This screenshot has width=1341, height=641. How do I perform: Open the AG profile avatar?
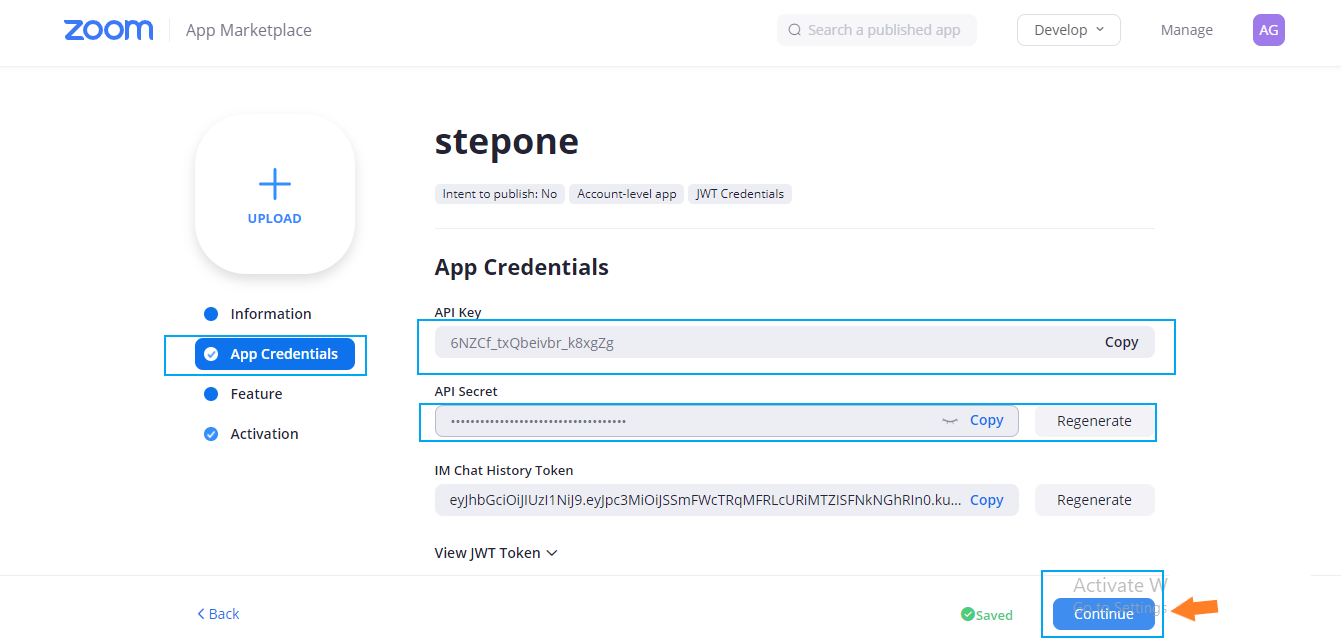(x=1269, y=30)
